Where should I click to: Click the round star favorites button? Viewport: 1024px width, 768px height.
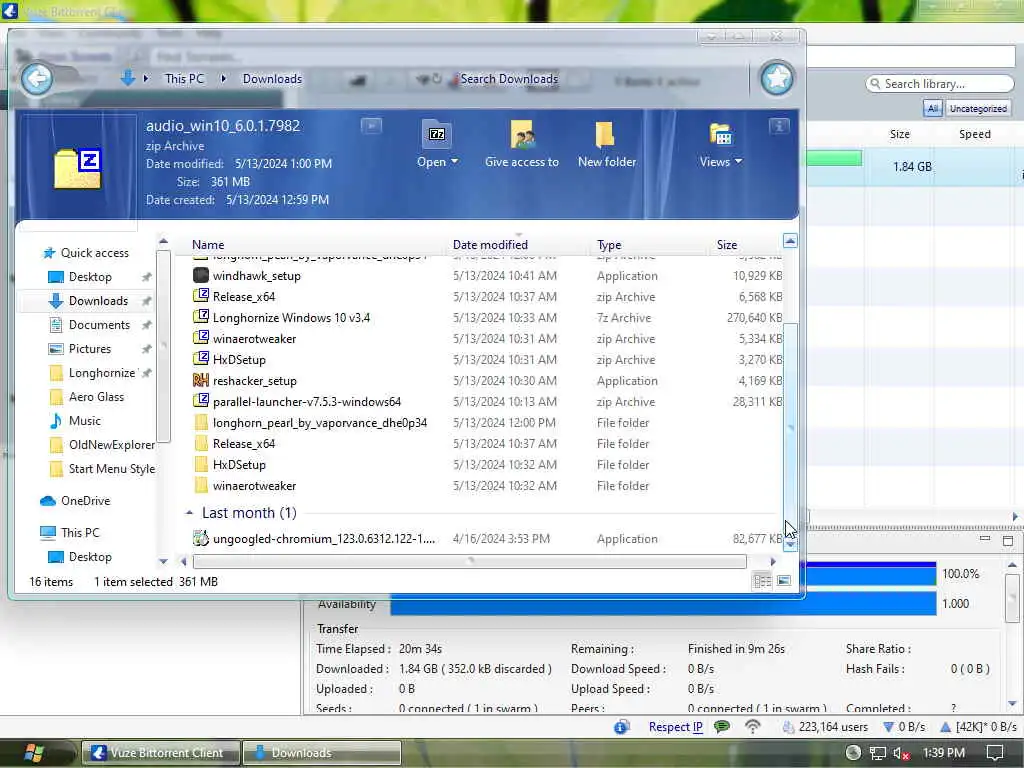[x=777, y=78]
